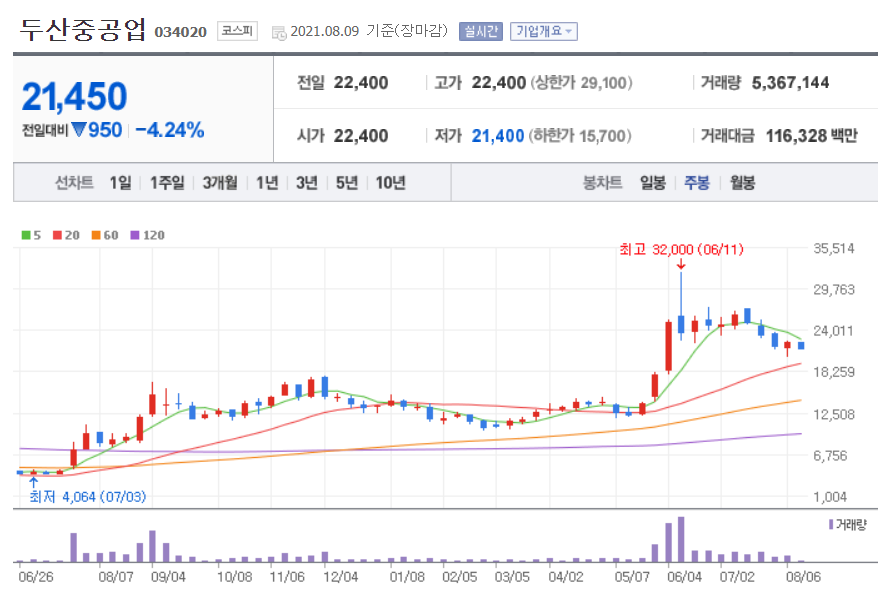Click the 상한가 29,100 text

pyautogui.click(x=581, y=83)
